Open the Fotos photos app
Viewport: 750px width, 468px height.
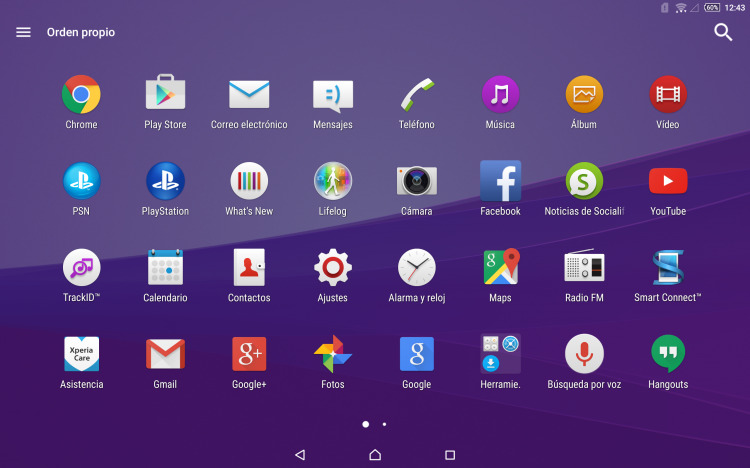point(333,354)
